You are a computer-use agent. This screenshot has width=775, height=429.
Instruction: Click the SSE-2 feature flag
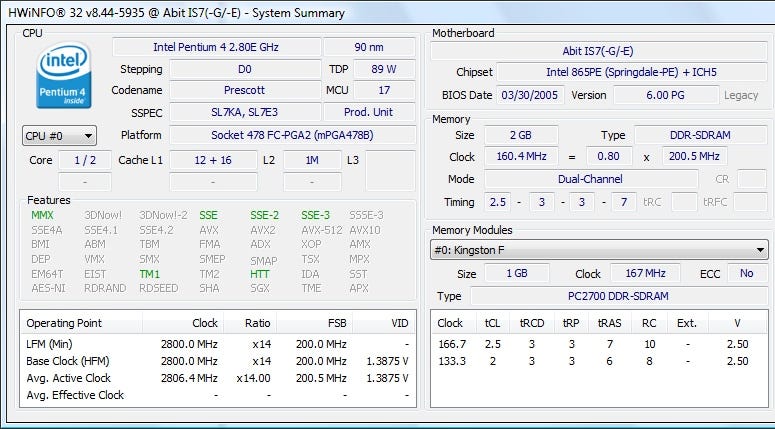[x=264, y=215]
